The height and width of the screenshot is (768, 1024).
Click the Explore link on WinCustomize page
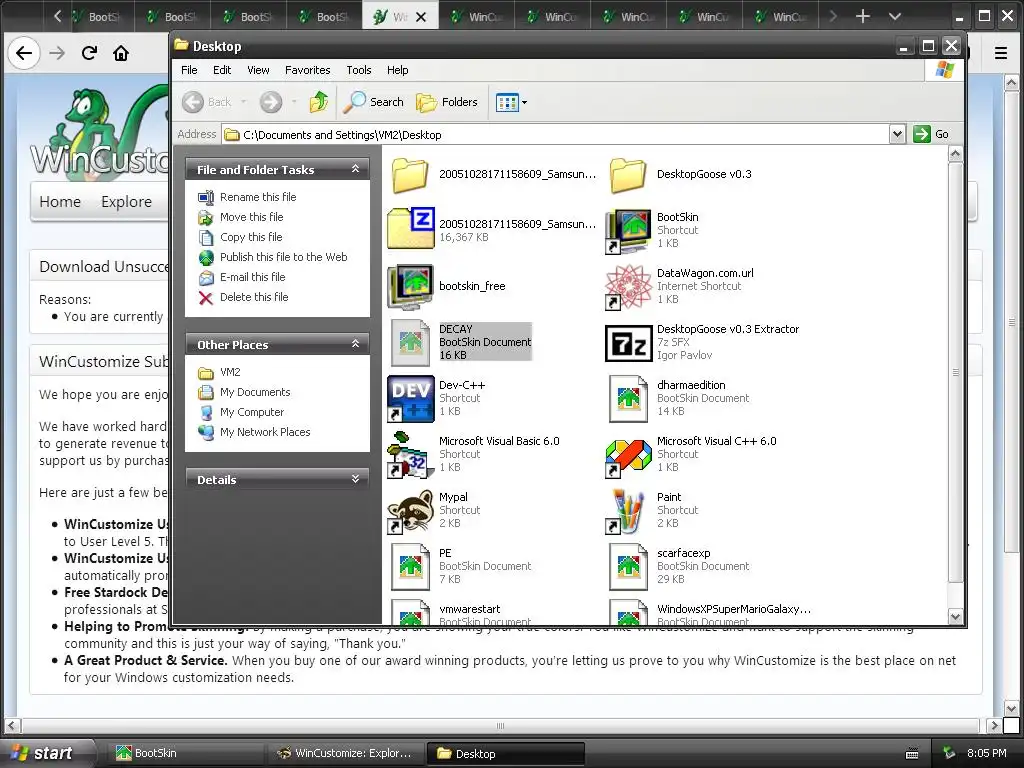pyautogui.click(x=126, y=202)
